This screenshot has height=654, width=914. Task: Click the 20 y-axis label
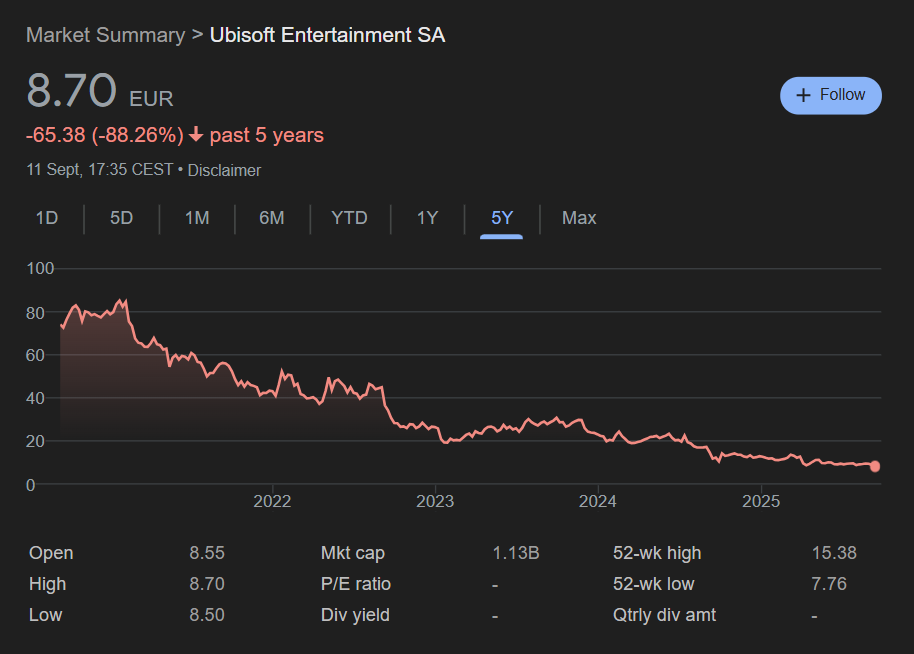point(36,441)
